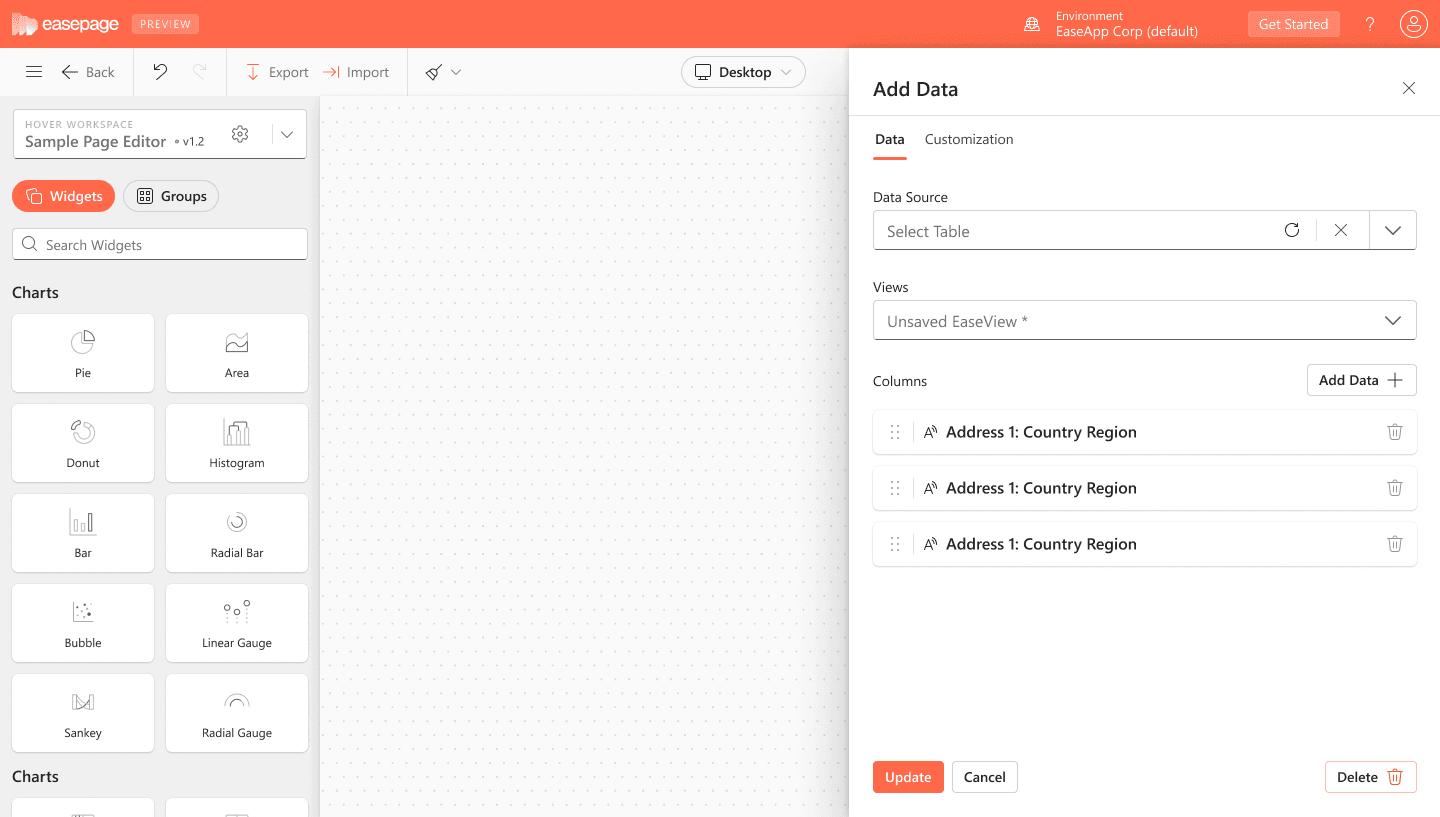Viewport: 1440px width, 817px height.
Task: Expand the Data Source dropdown arrow
Action: tap(1393, 230)
